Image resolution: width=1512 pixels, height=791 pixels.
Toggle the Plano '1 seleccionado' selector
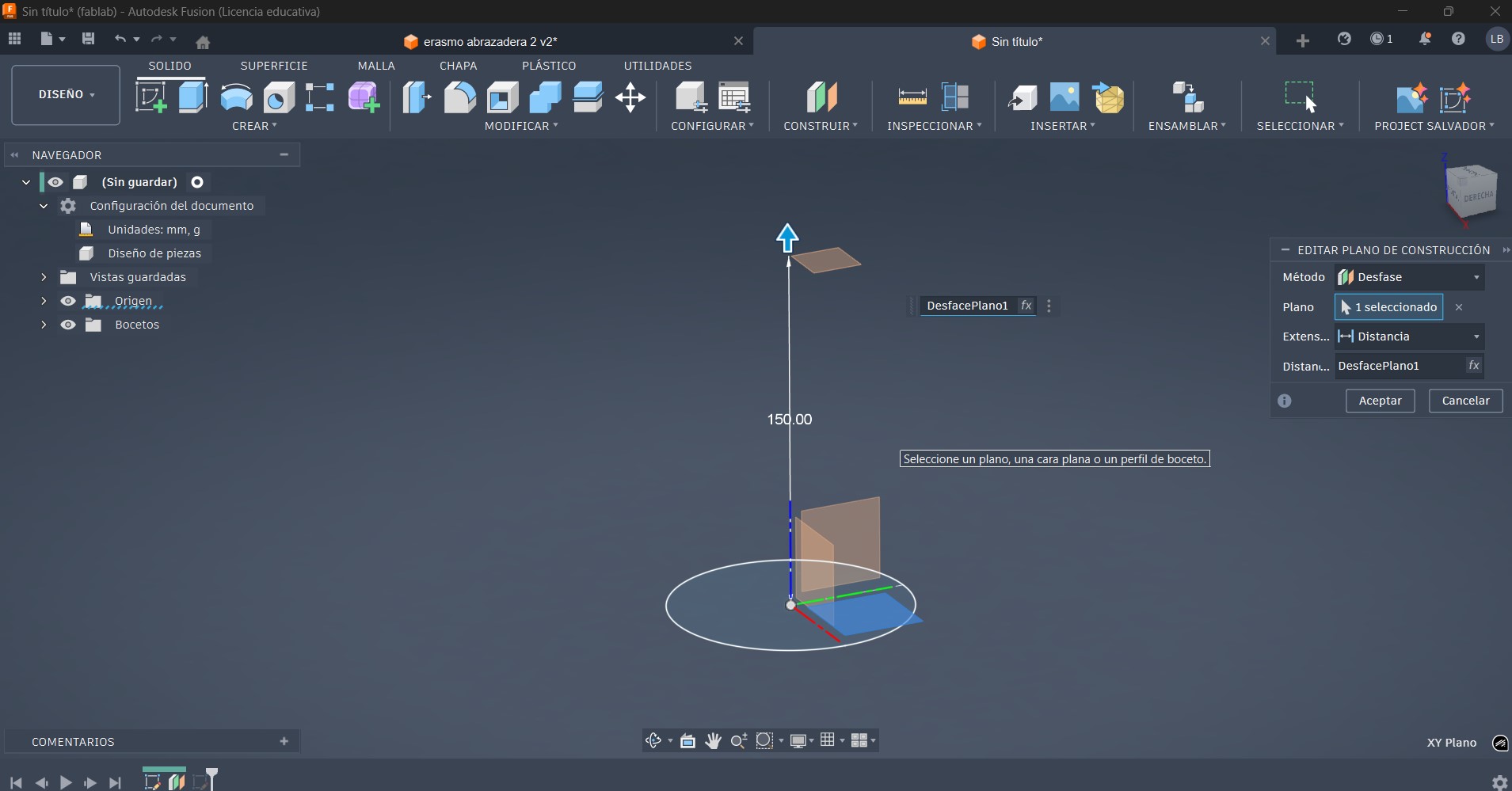pyautogui.click(x=1388, y=307)
